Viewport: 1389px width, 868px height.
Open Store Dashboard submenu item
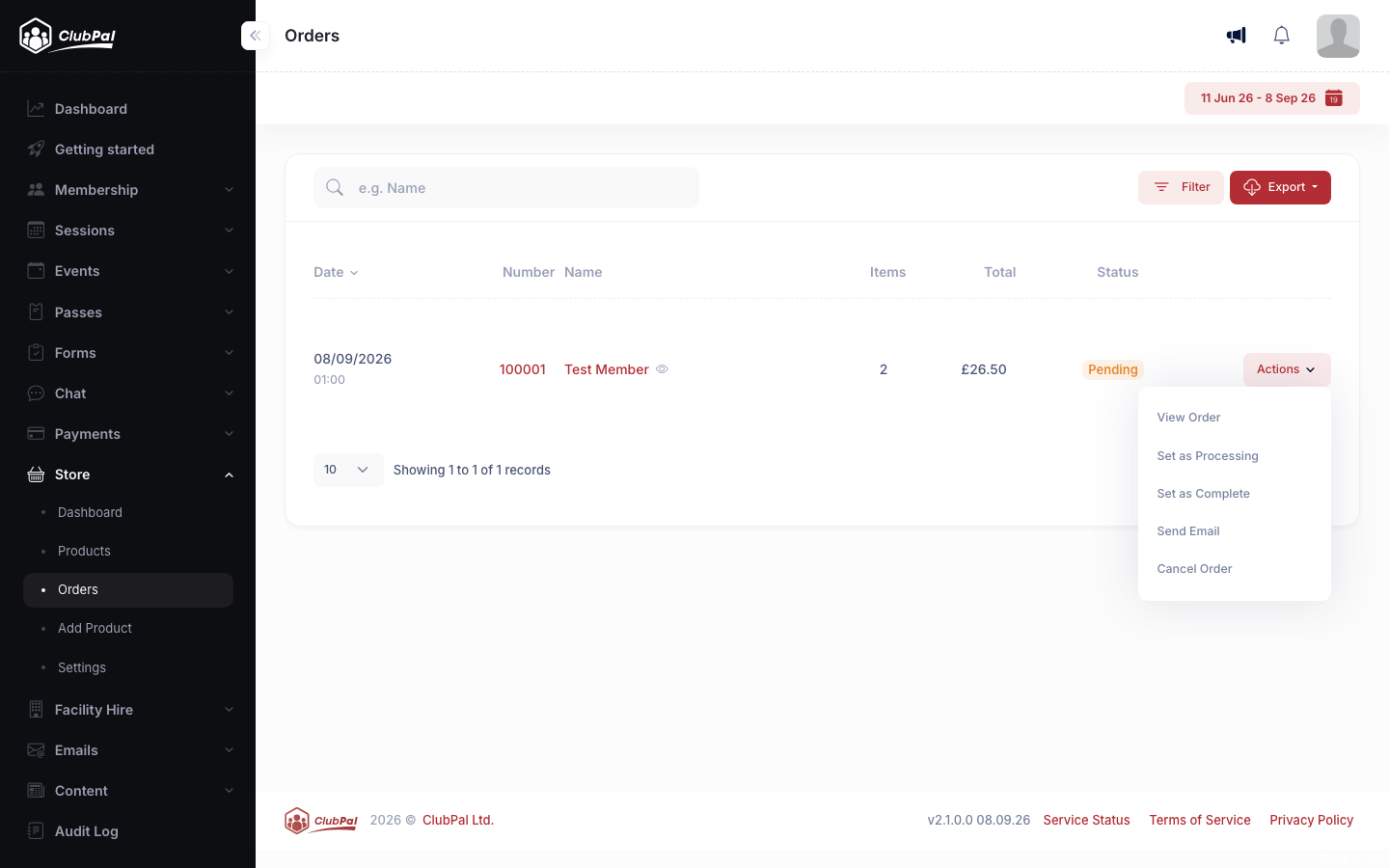[x=127, y=512]
